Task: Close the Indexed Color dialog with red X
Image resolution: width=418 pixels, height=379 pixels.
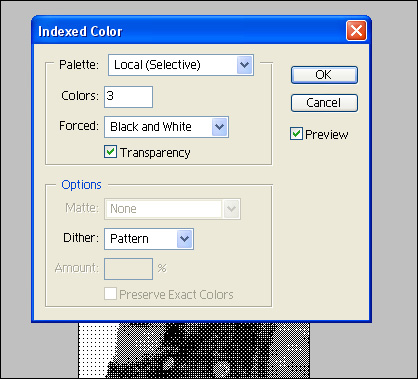Action: click(356, 31)
